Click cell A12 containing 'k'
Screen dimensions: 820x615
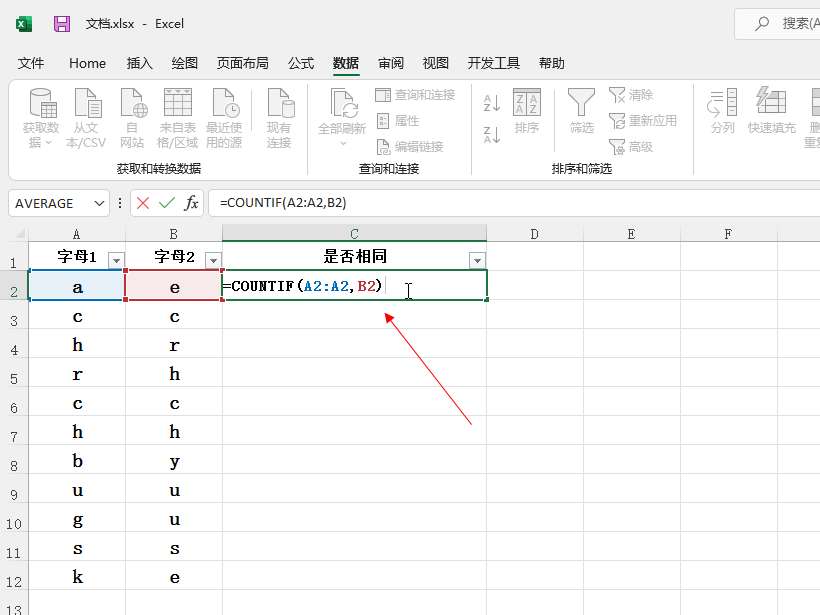click(x=77, y=576)
